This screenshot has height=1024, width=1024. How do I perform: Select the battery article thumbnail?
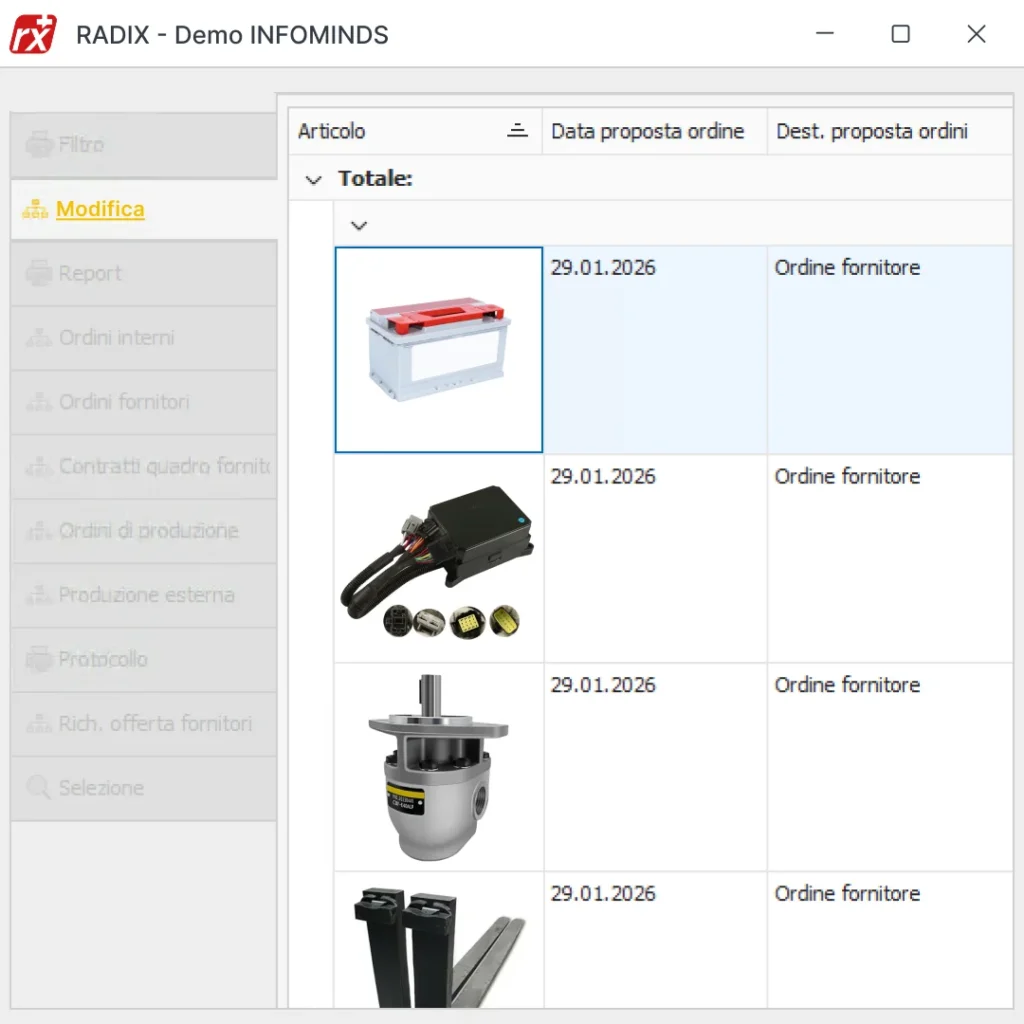(439, 350)
